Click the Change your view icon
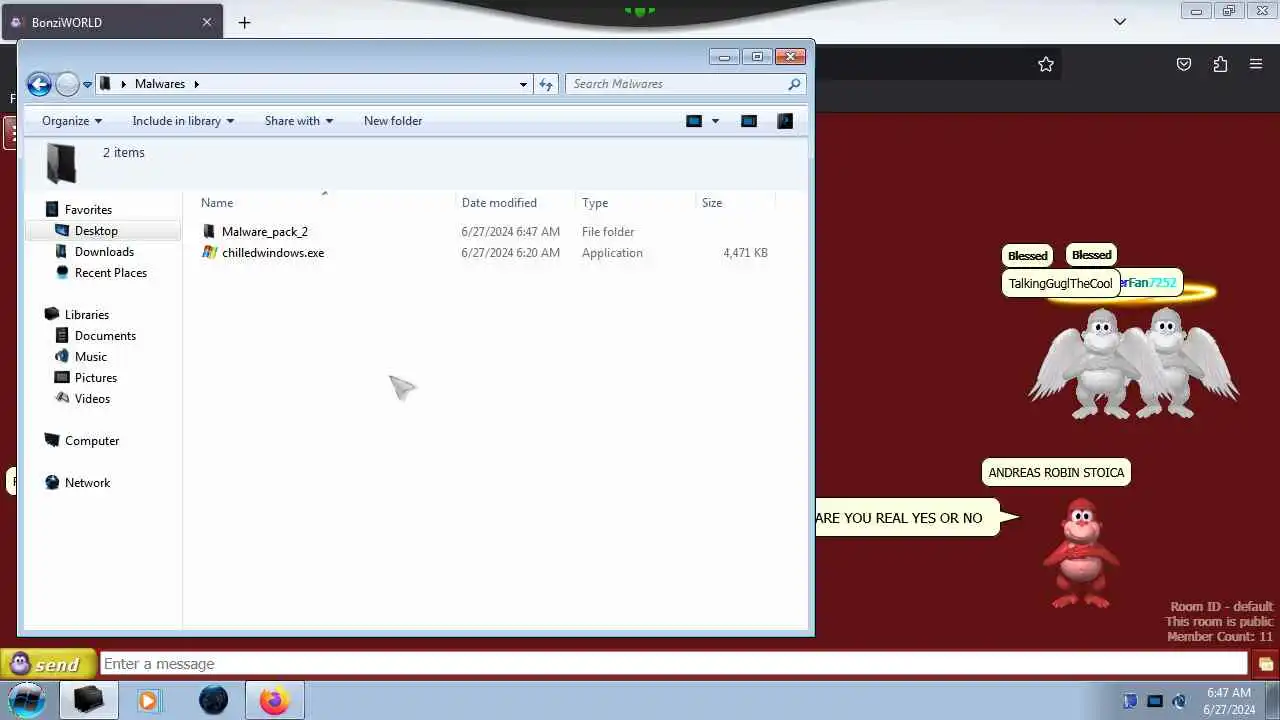Image resolution: width=1280 pixels, height=720 pixels. coord(694,121)
